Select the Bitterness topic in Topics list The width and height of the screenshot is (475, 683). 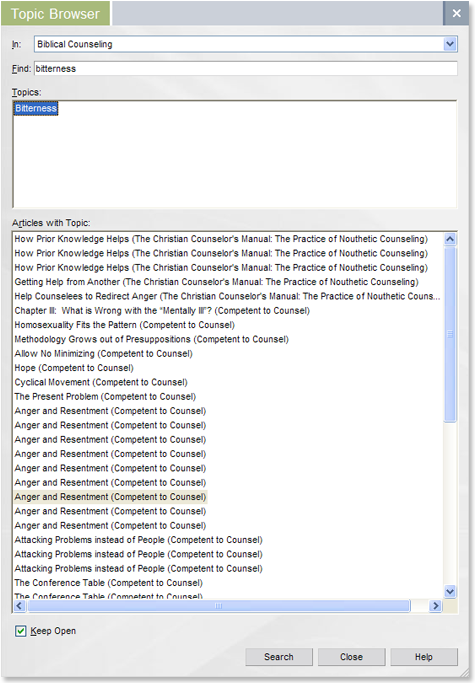(x=36, y=108)
